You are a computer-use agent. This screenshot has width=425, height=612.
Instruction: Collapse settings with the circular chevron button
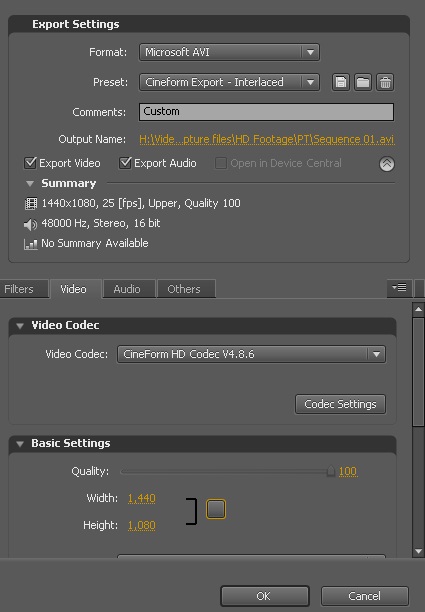(x=387, y=164)
